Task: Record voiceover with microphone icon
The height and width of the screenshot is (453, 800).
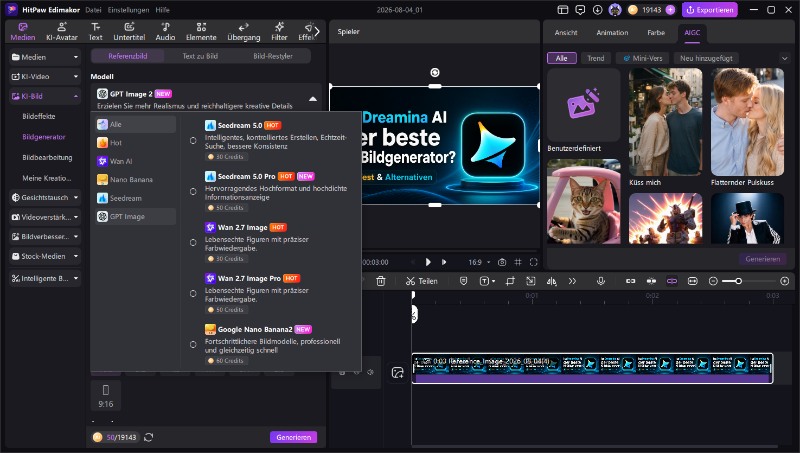Action: pos(601,281)
